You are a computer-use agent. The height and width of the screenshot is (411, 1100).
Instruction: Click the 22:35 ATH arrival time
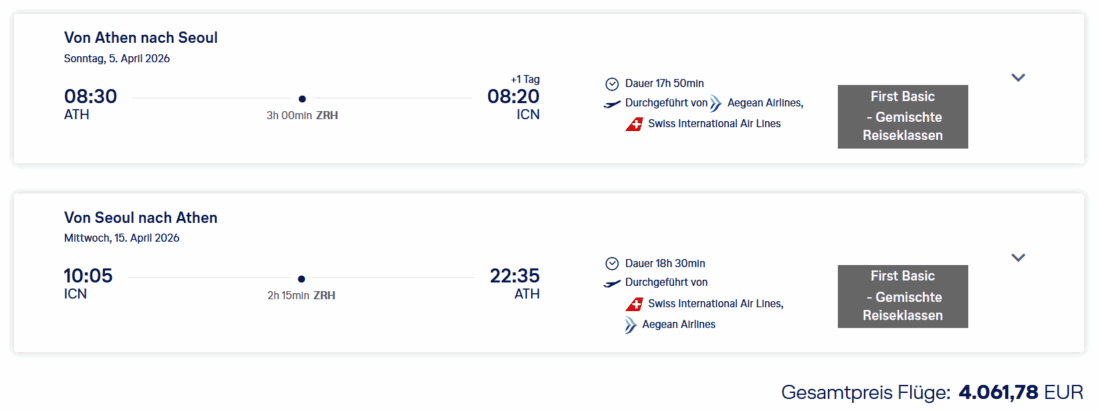click(514, 277)
